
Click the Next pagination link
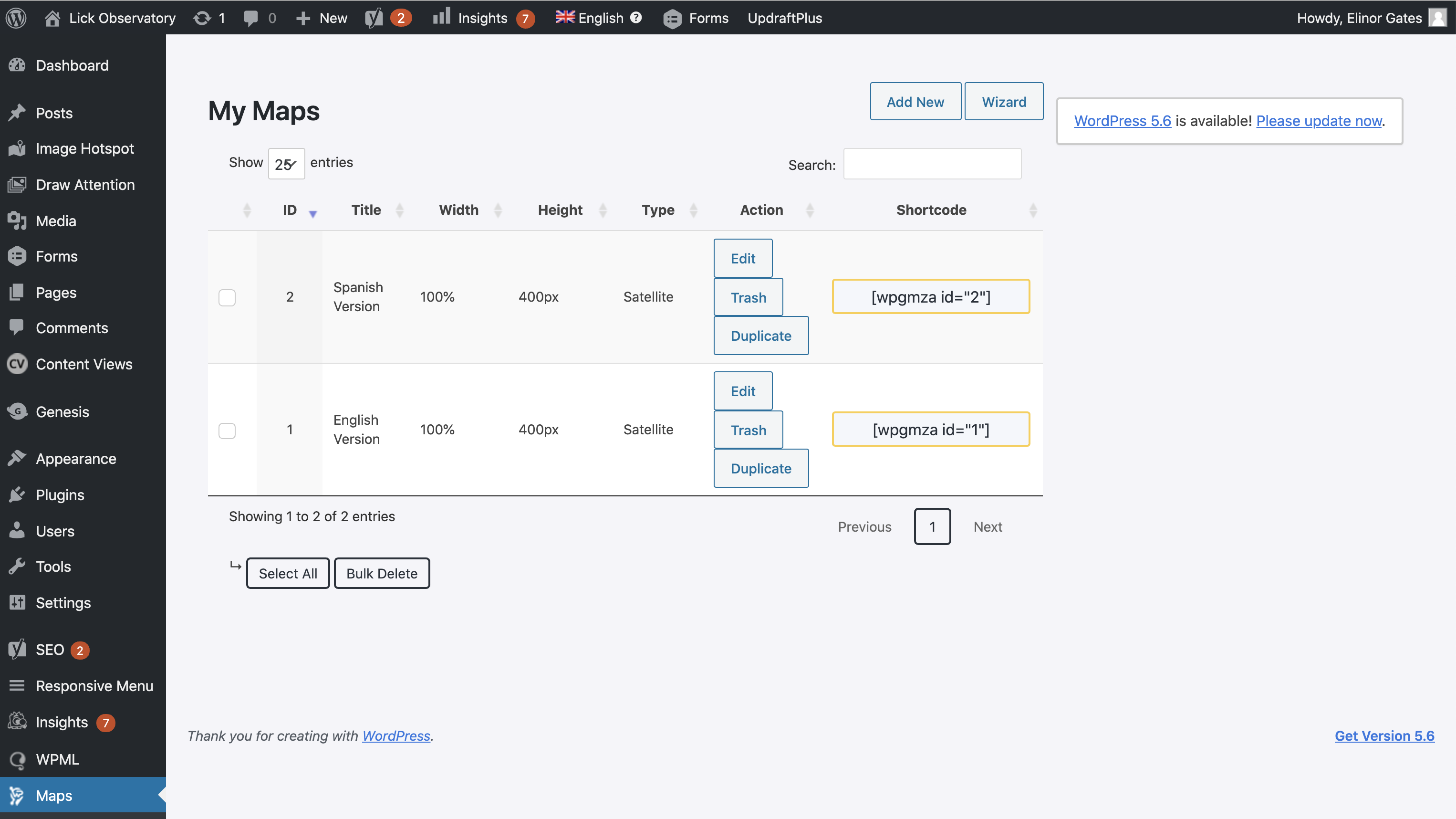[x=988, y=526]
